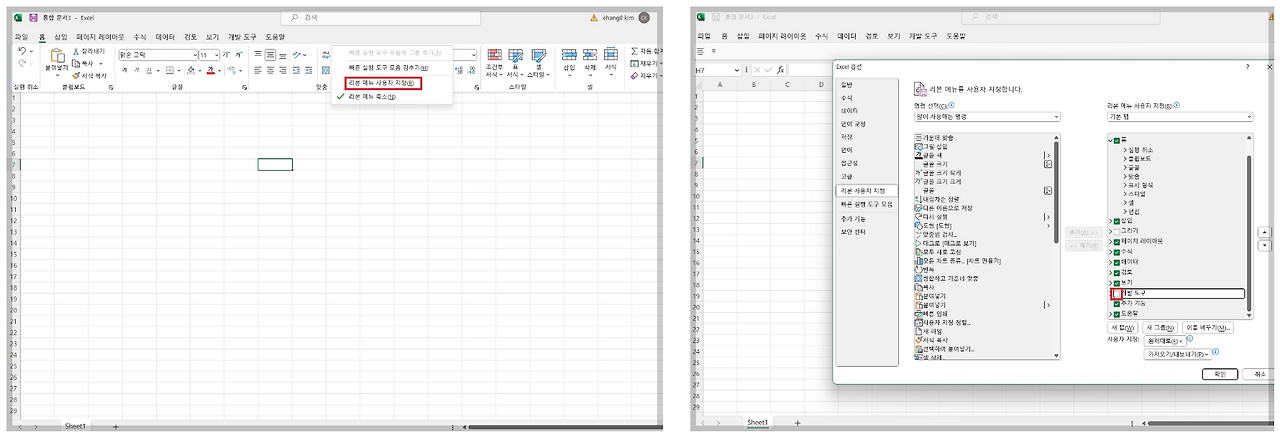Click the 다른 이름으로 저장 command in list
Image resolution: width=1280 pixels, height=437 pixels.
(943, 207)
